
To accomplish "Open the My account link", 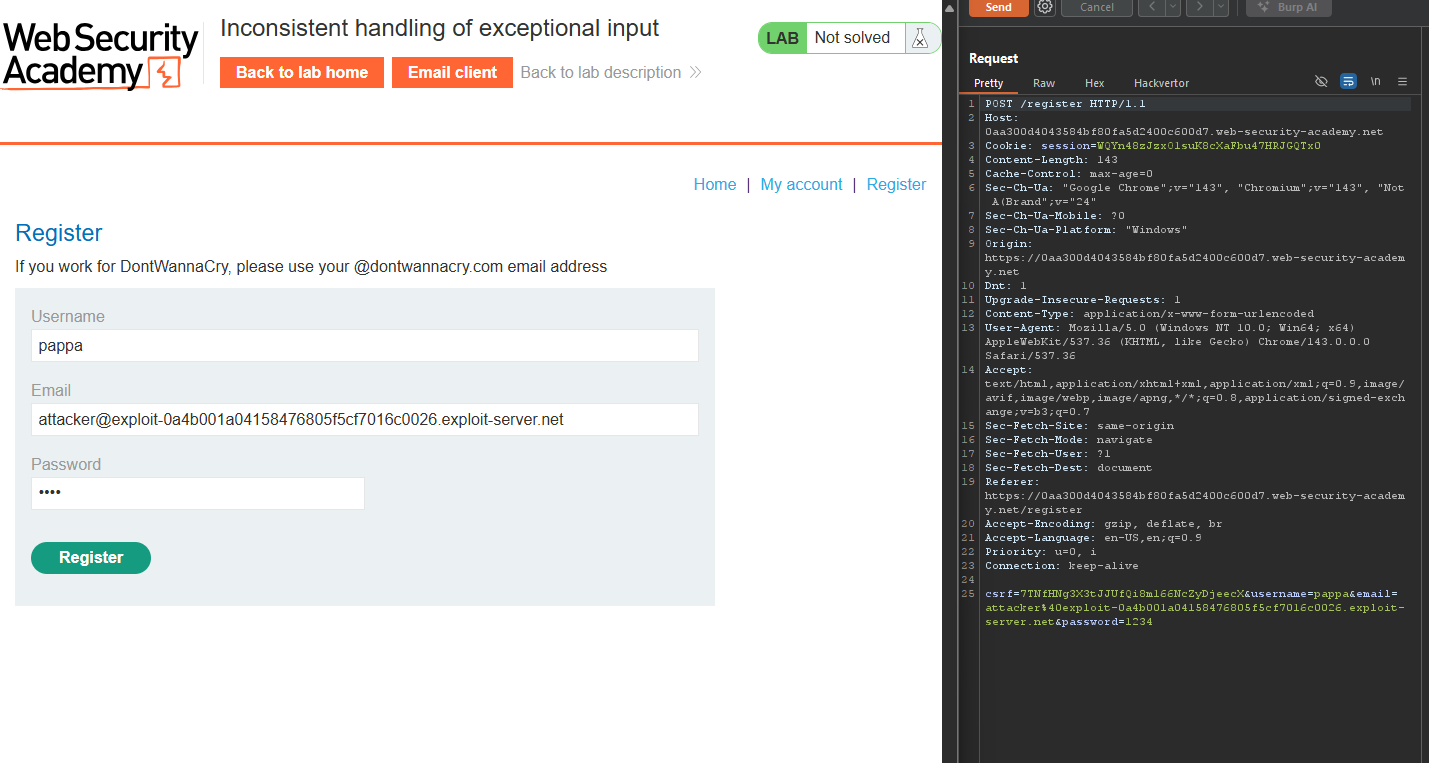I will [802, 185].
